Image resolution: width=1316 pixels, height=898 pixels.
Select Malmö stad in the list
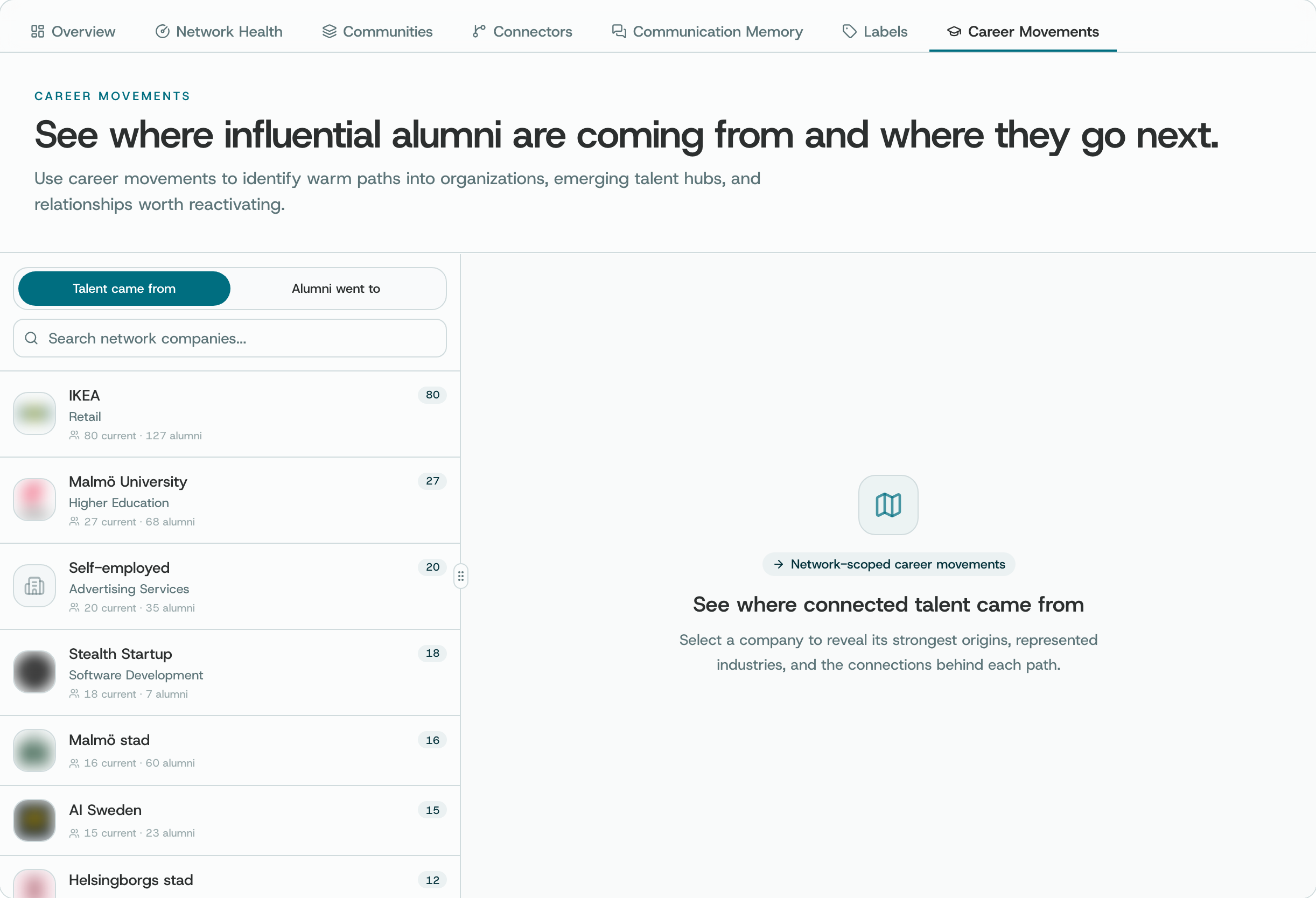230,751
